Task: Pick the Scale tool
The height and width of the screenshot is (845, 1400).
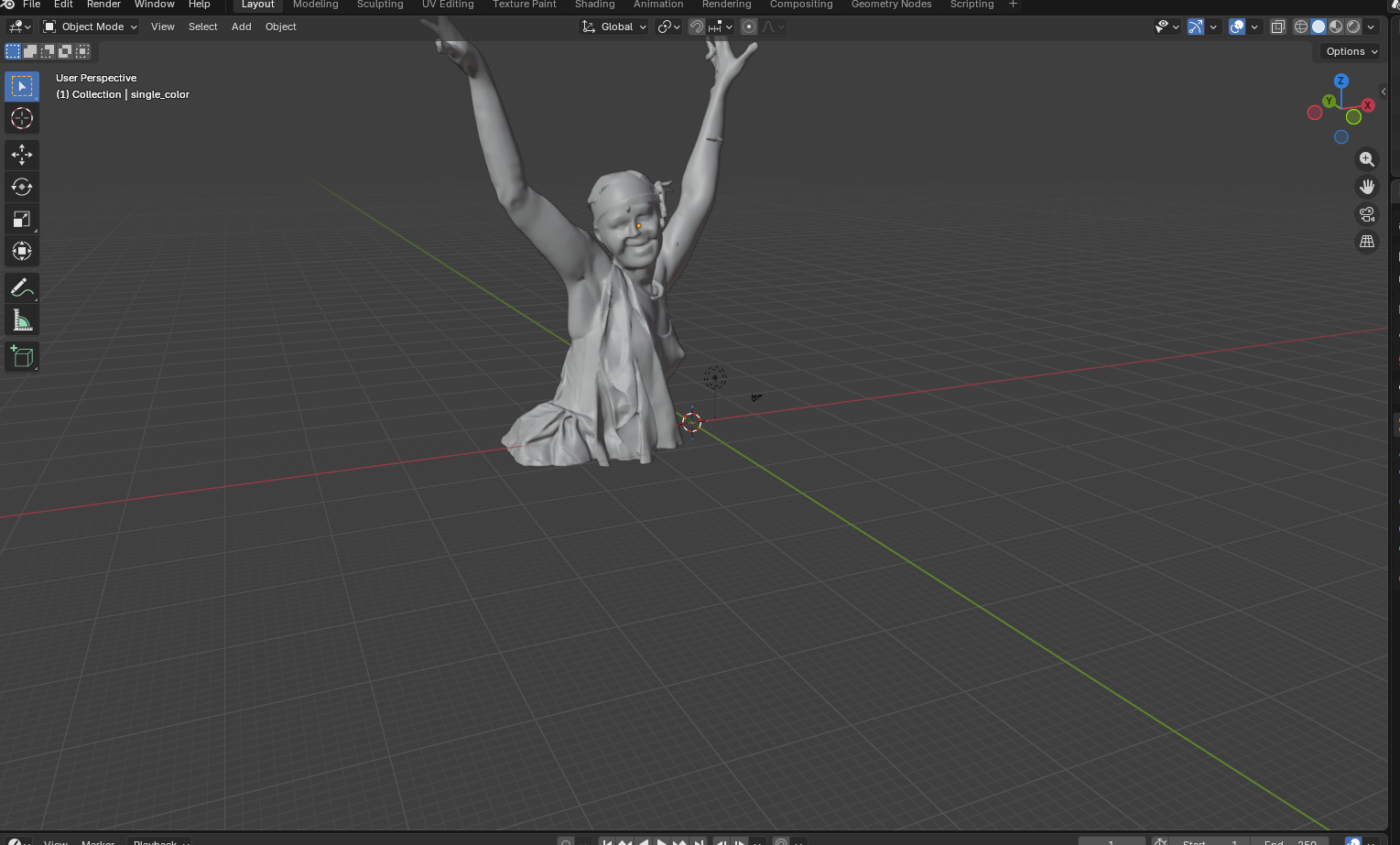Action: [22, 219]
